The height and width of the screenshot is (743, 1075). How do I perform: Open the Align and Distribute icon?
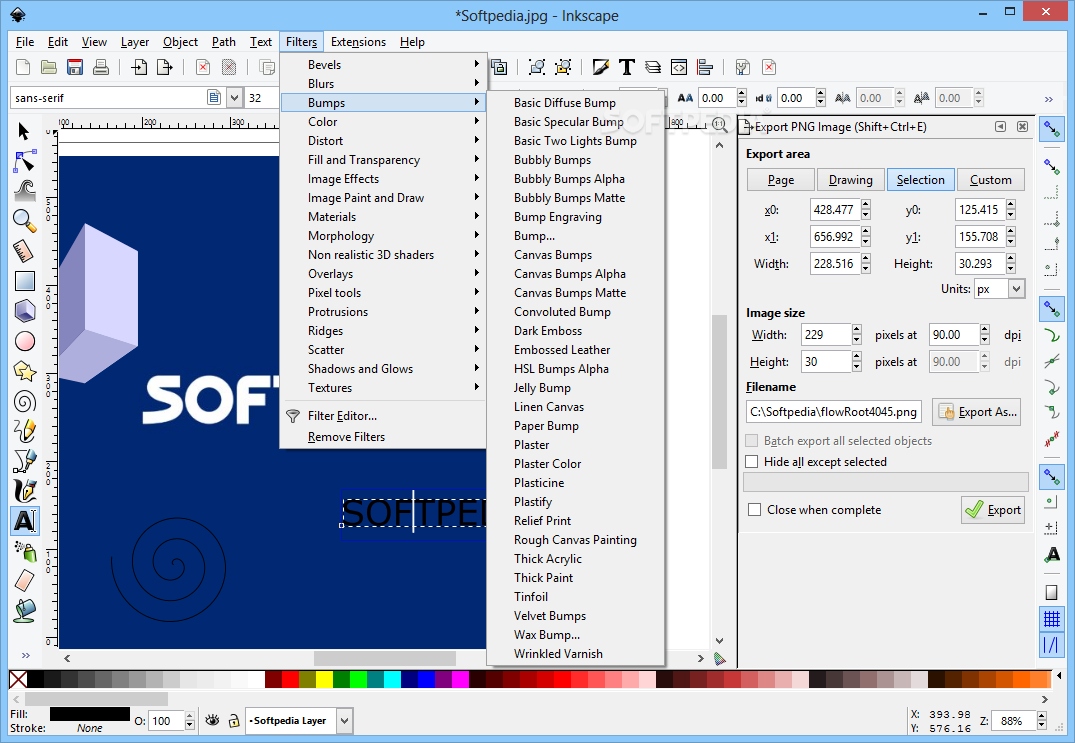click(x=705, y=67)
